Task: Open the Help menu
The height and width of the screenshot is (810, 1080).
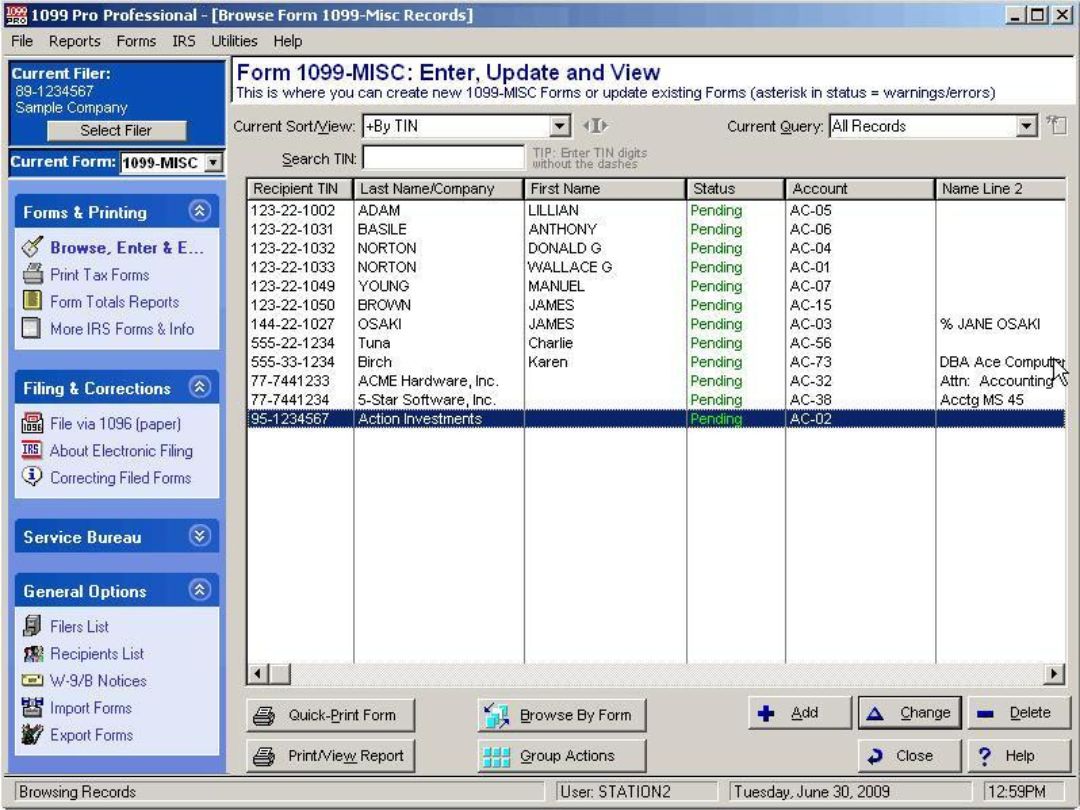Action: pos(287,41)
